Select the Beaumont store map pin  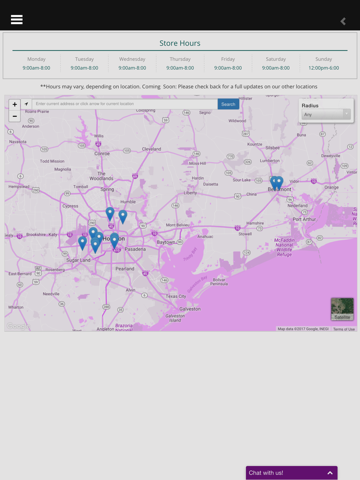click(x=279, y=183)
